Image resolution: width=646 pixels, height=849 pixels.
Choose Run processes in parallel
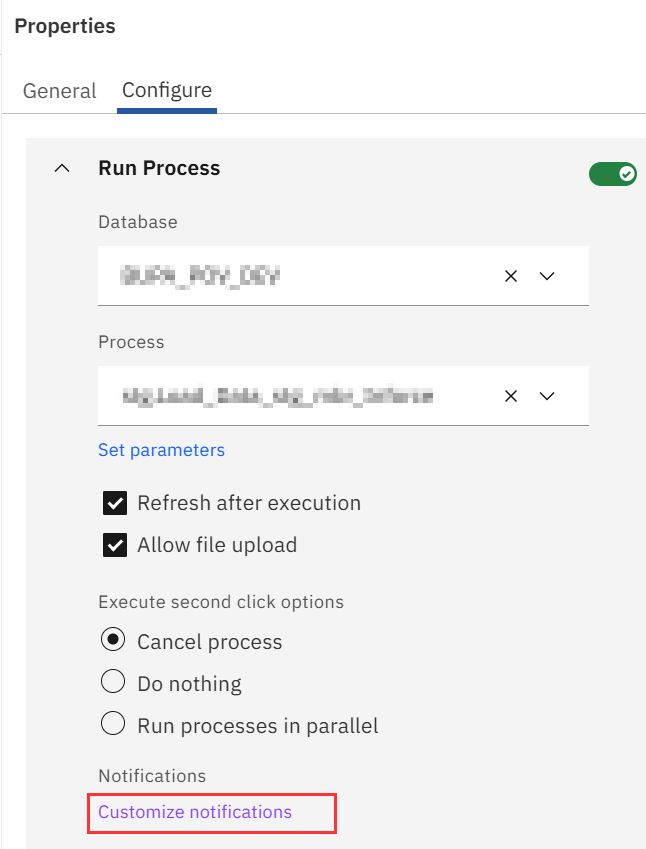tap(113, 725)
